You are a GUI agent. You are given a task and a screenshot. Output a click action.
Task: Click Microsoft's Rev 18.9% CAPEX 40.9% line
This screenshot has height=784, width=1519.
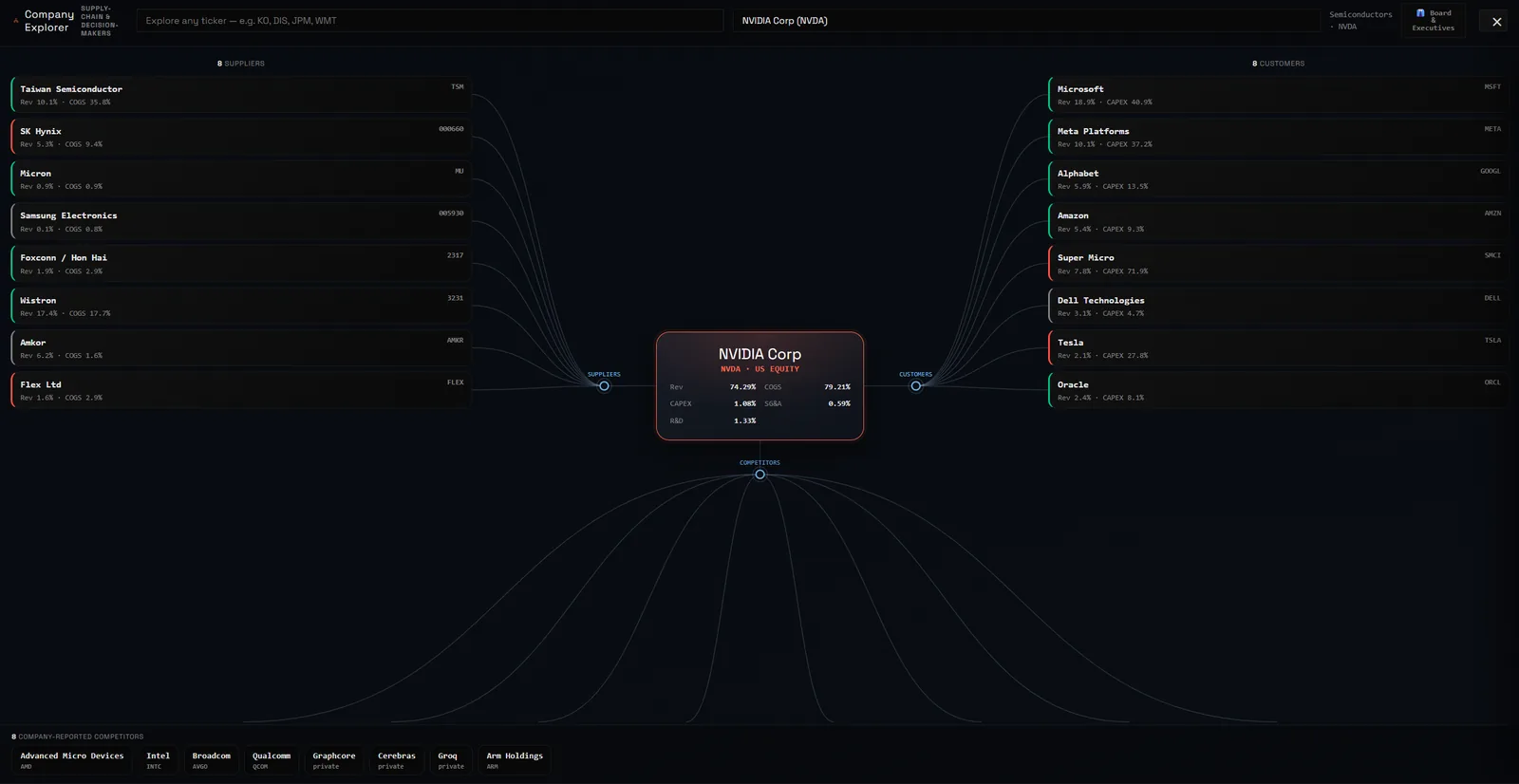pyautogui.click(x=1105, y=103)
